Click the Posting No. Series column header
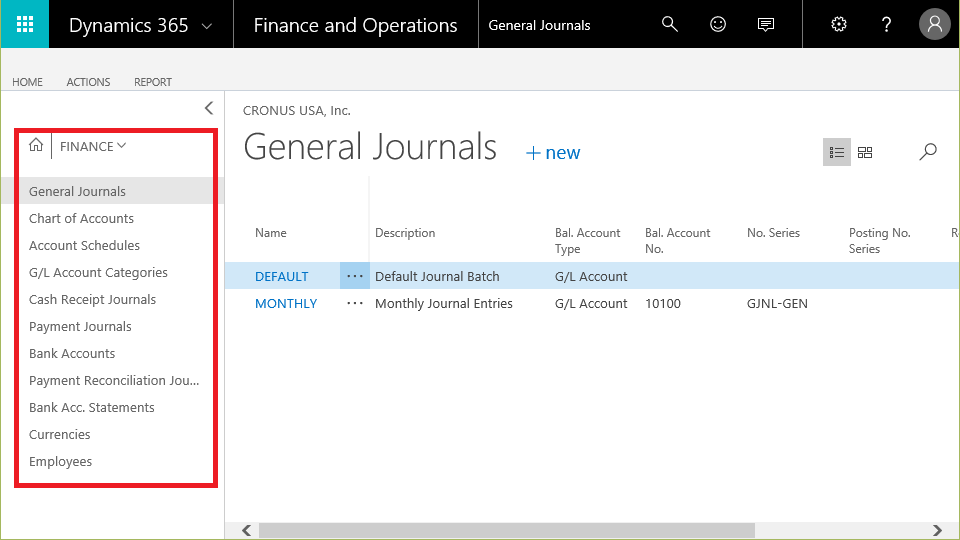Image resolution: width=960 pixels, height=540 pixels. (x=879, y=241)
